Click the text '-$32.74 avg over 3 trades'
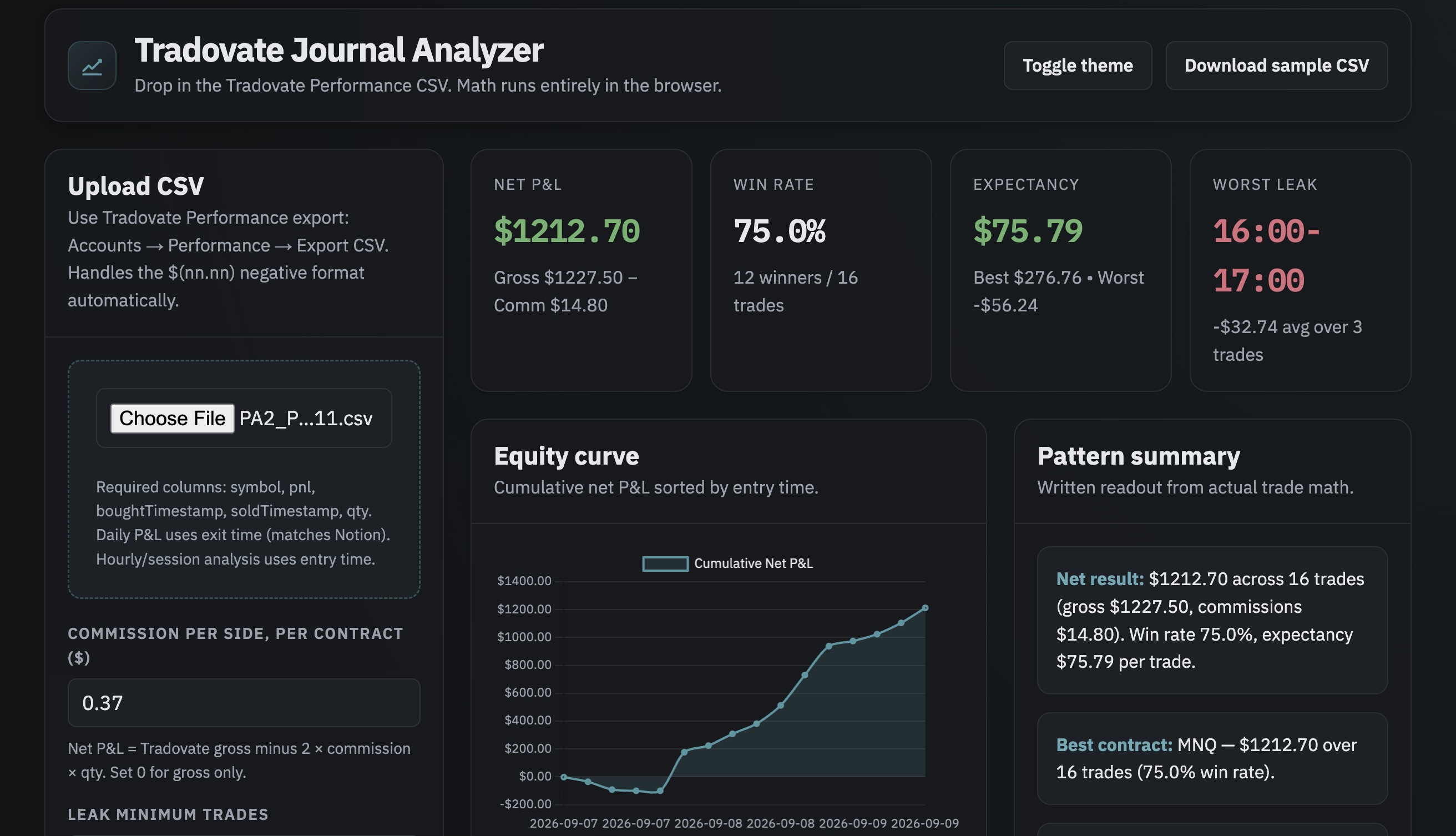The width and height of the screenshot is (1456, 836). click(x=1287, y=340)
